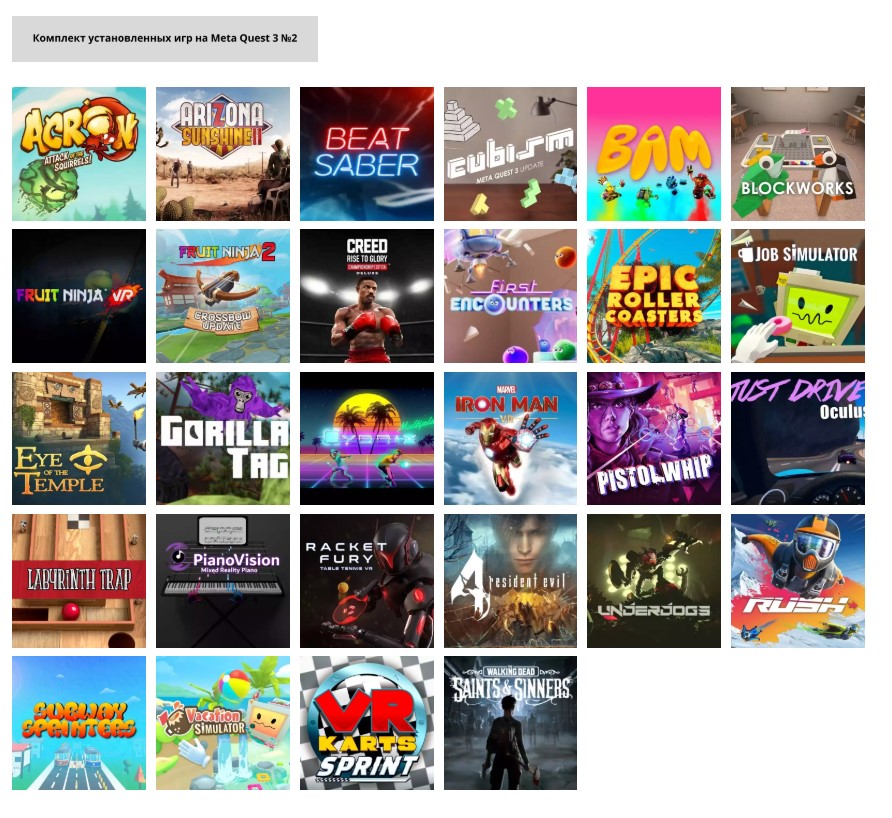The image size is (892, 818).
Task: Open the Gorilla Tag game cover
Action: [x=223, y=439]
